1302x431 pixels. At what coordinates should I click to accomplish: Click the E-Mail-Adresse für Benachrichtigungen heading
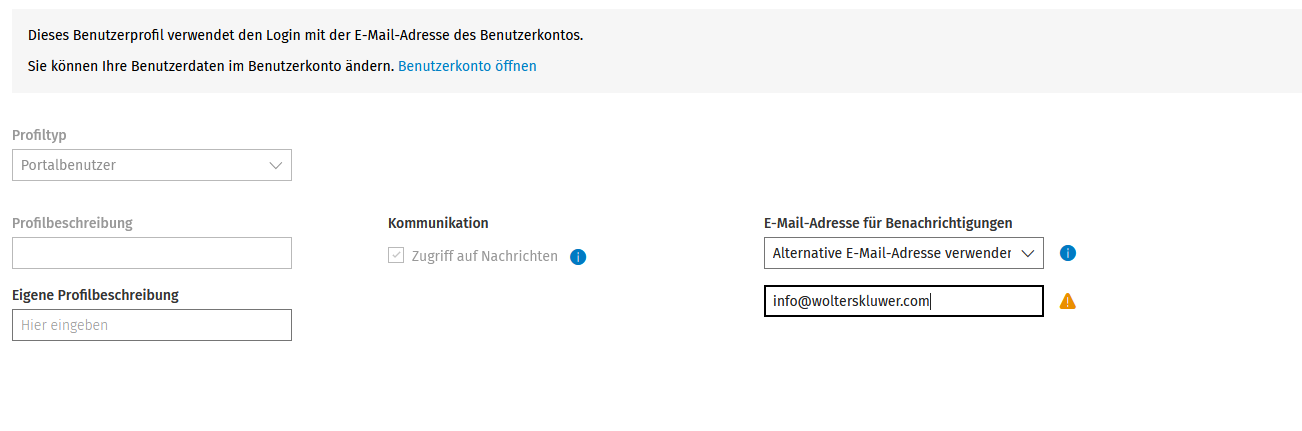[888, 223]
